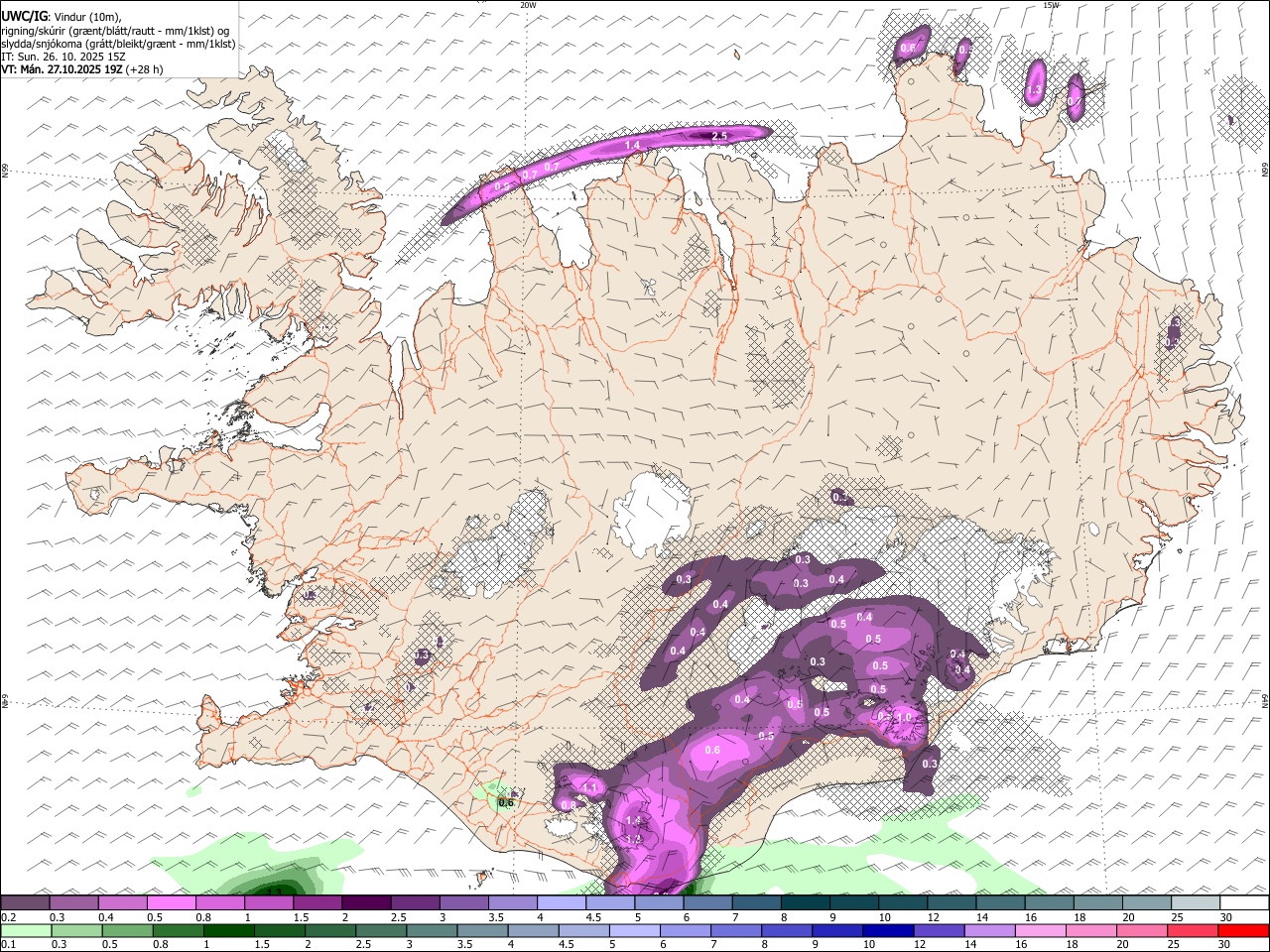Viewport: 1270px width, 952px height.
Task: Pick upper legend swatch labeled 25
Action: pos(1196,903)
